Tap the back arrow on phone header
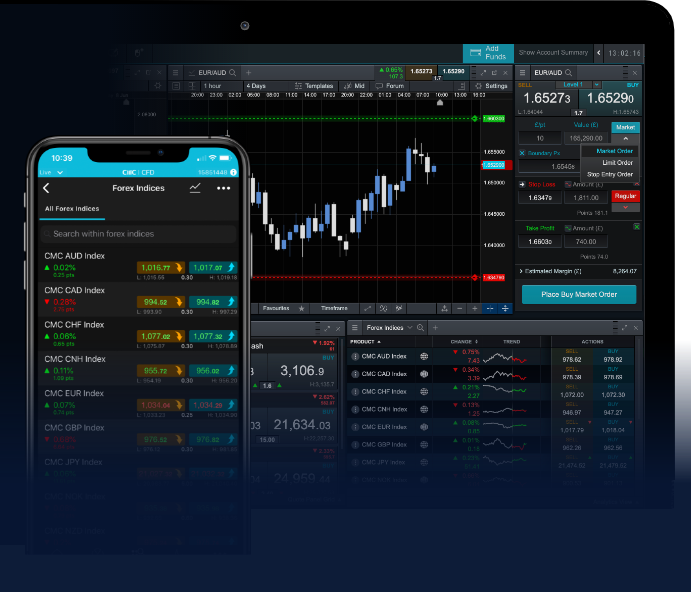Screen dimensions: 691x592 46,188
